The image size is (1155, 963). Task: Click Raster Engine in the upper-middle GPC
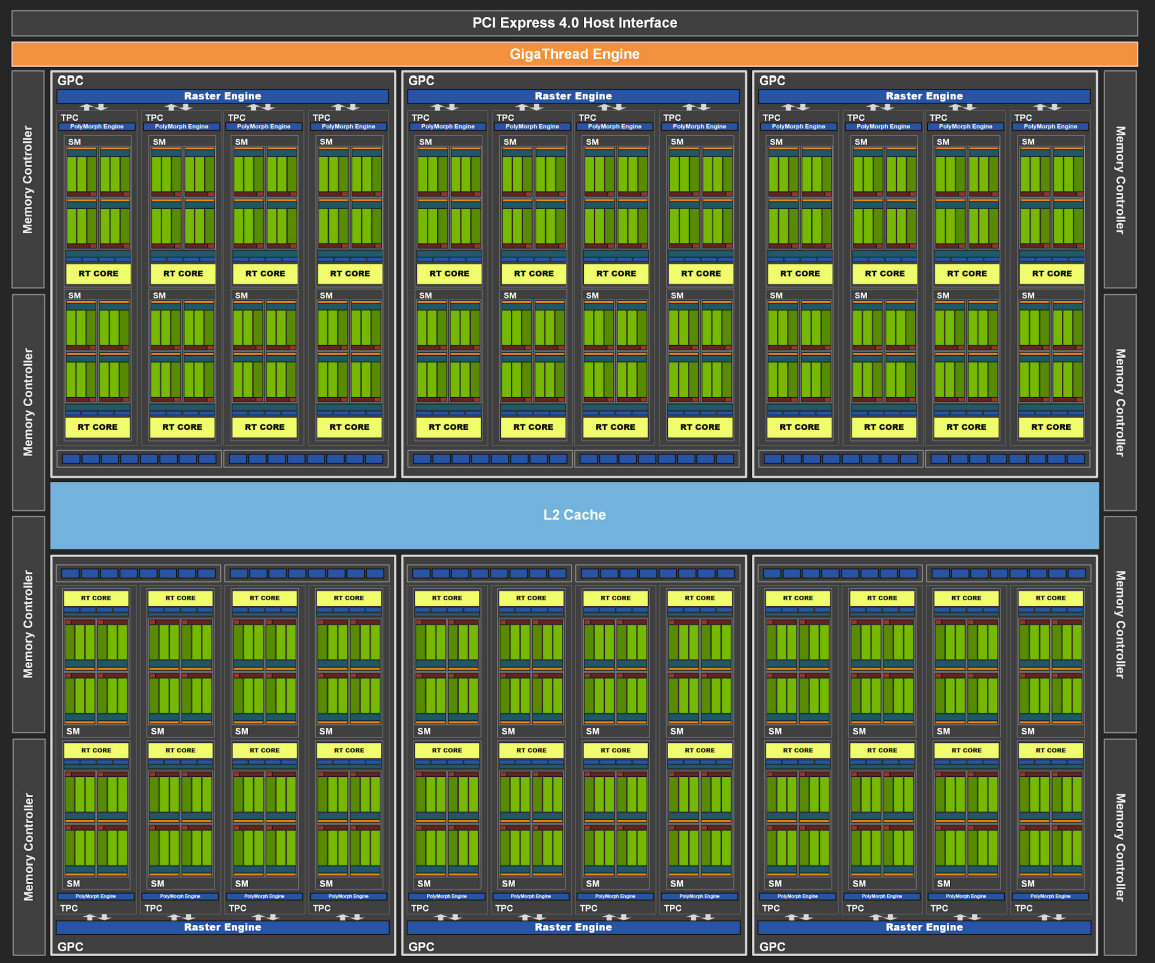(573, 97)
